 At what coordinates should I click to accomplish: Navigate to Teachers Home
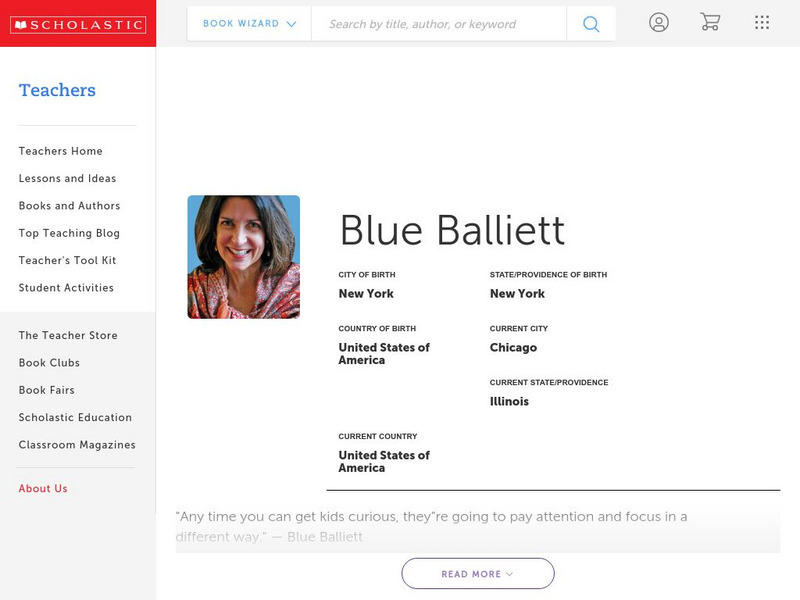coord(59,151)
